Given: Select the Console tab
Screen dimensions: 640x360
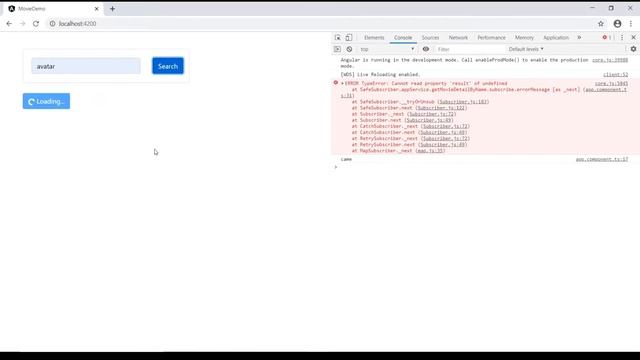Looking at the screenshot, I should coord(403,38).
